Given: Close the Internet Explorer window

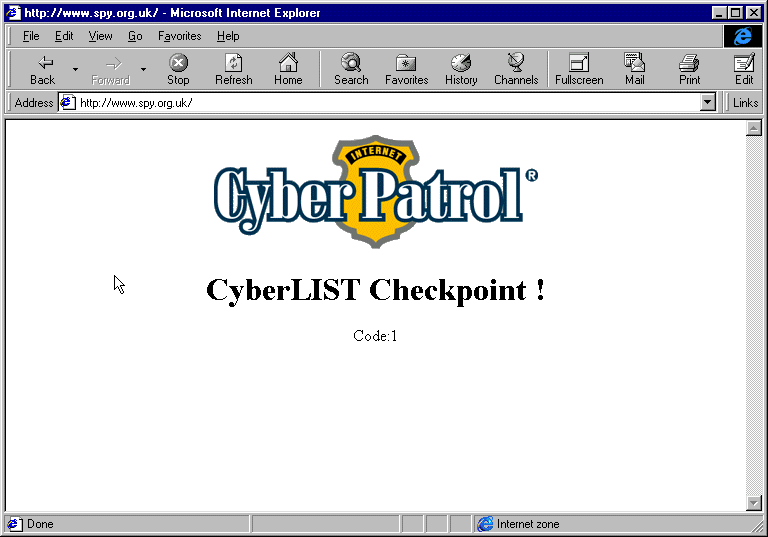Looking at the screenshot, I should pos(754,13).
